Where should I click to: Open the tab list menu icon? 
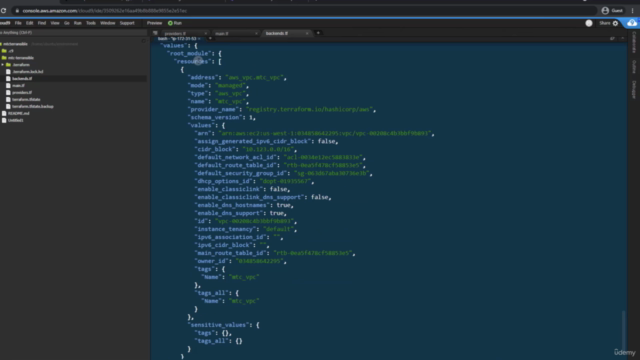tap(155, 33)
